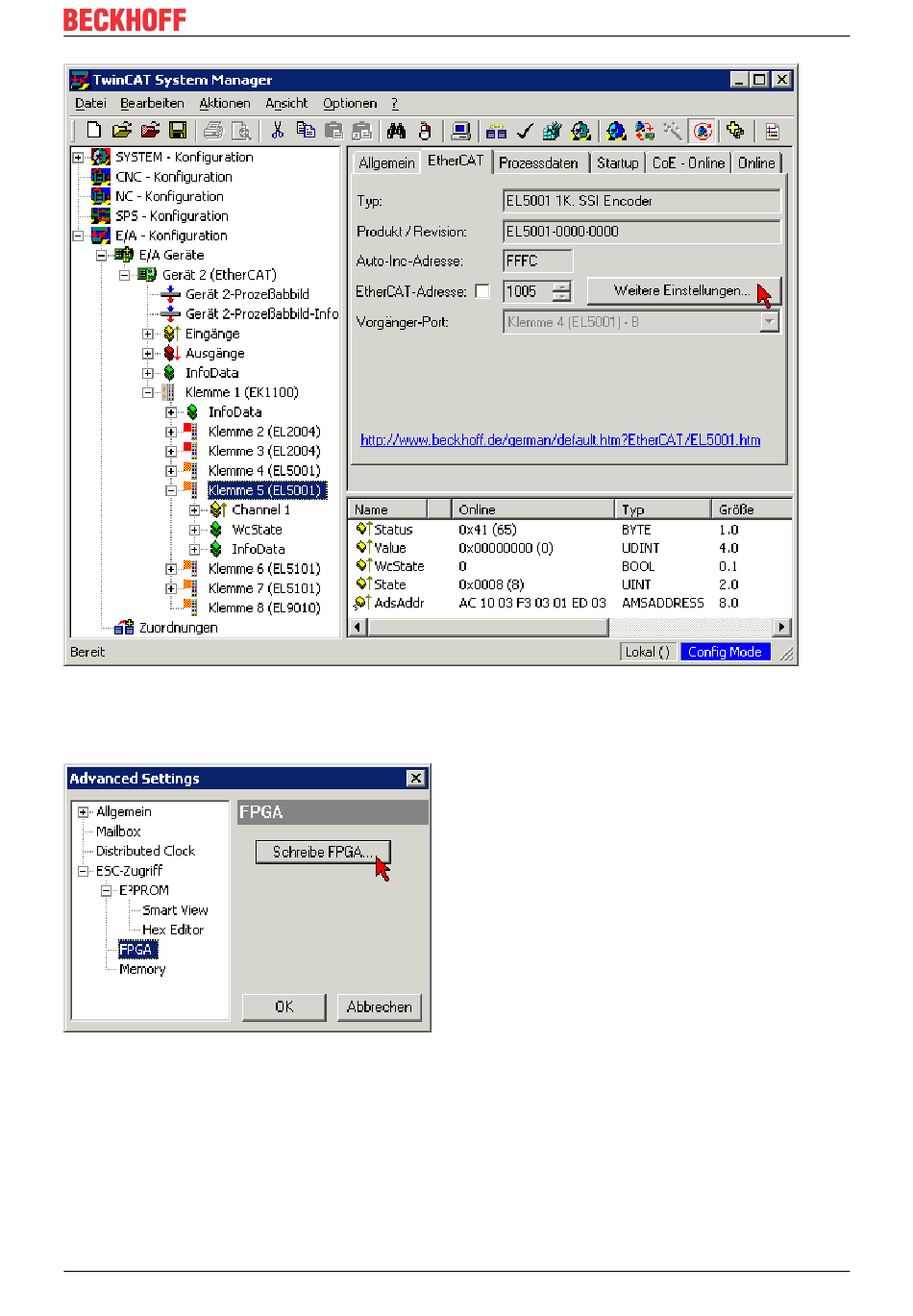Screen dimensions: 913x1316
Task: Toggle Free Run with the red circled icon
Action: [x=703, y=130]
